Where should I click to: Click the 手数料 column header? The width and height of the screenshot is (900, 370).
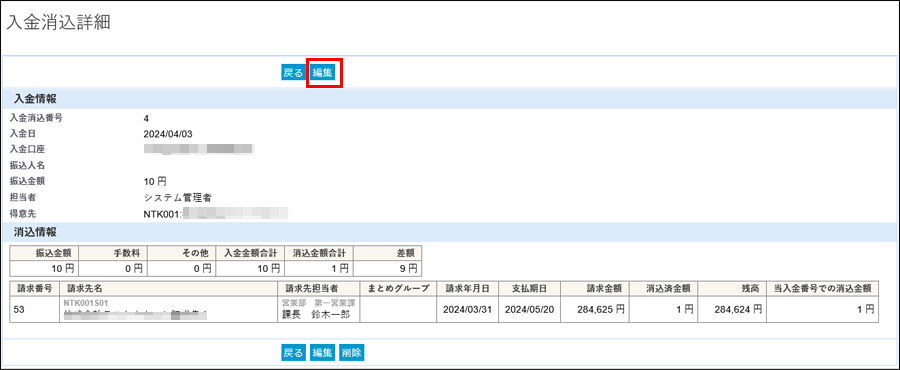[x=112, y=253]
